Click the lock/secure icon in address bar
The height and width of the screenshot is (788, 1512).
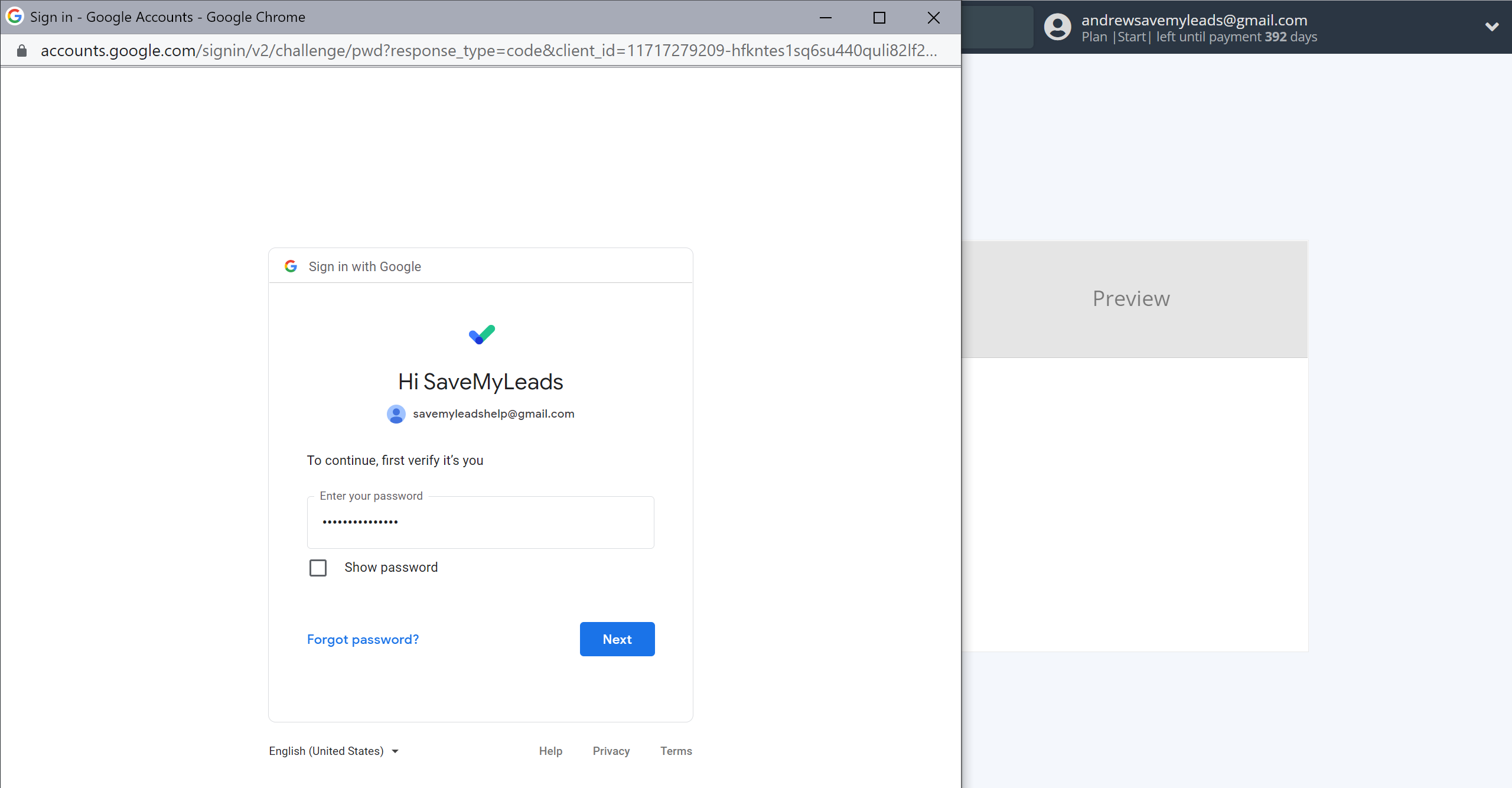22,49
